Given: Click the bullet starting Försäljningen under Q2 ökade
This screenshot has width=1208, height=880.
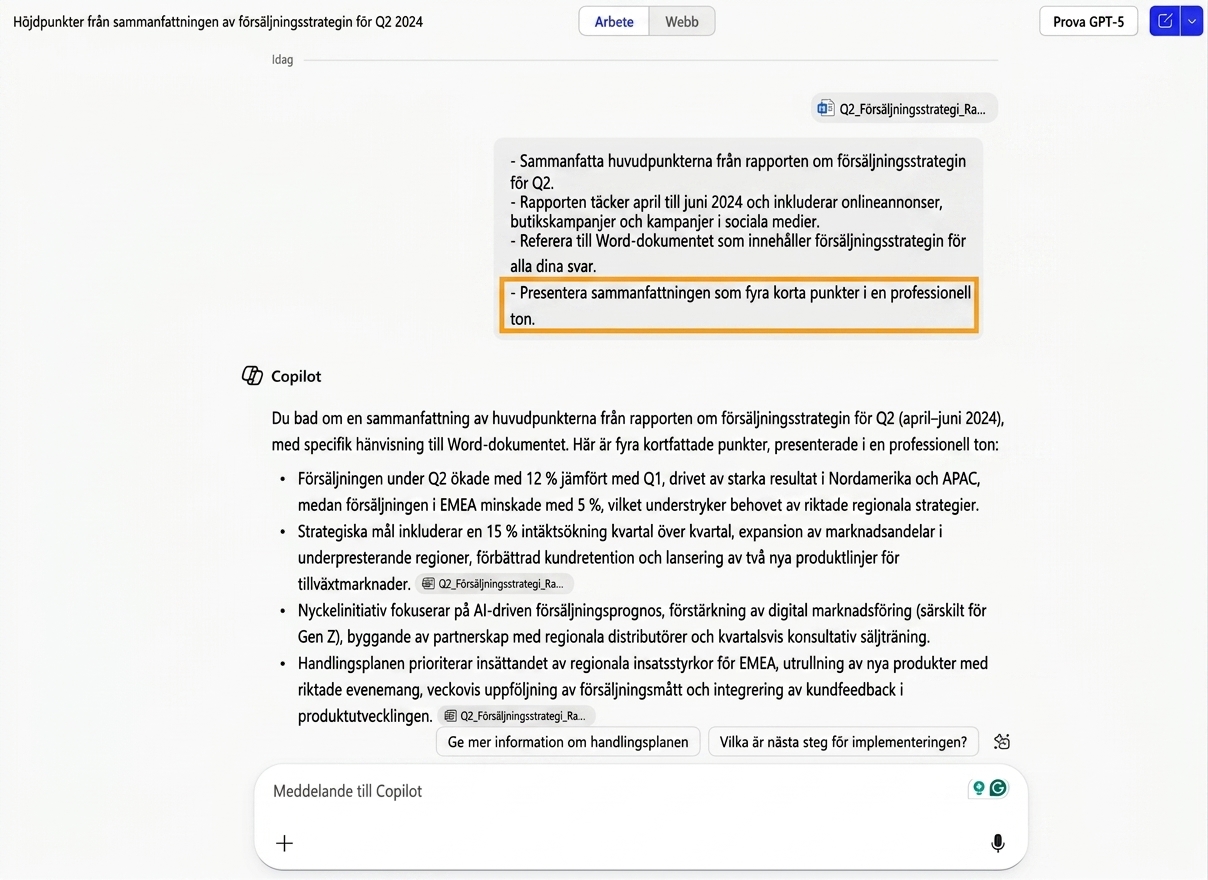Looking at the screenshot, I should click(638, 491).
